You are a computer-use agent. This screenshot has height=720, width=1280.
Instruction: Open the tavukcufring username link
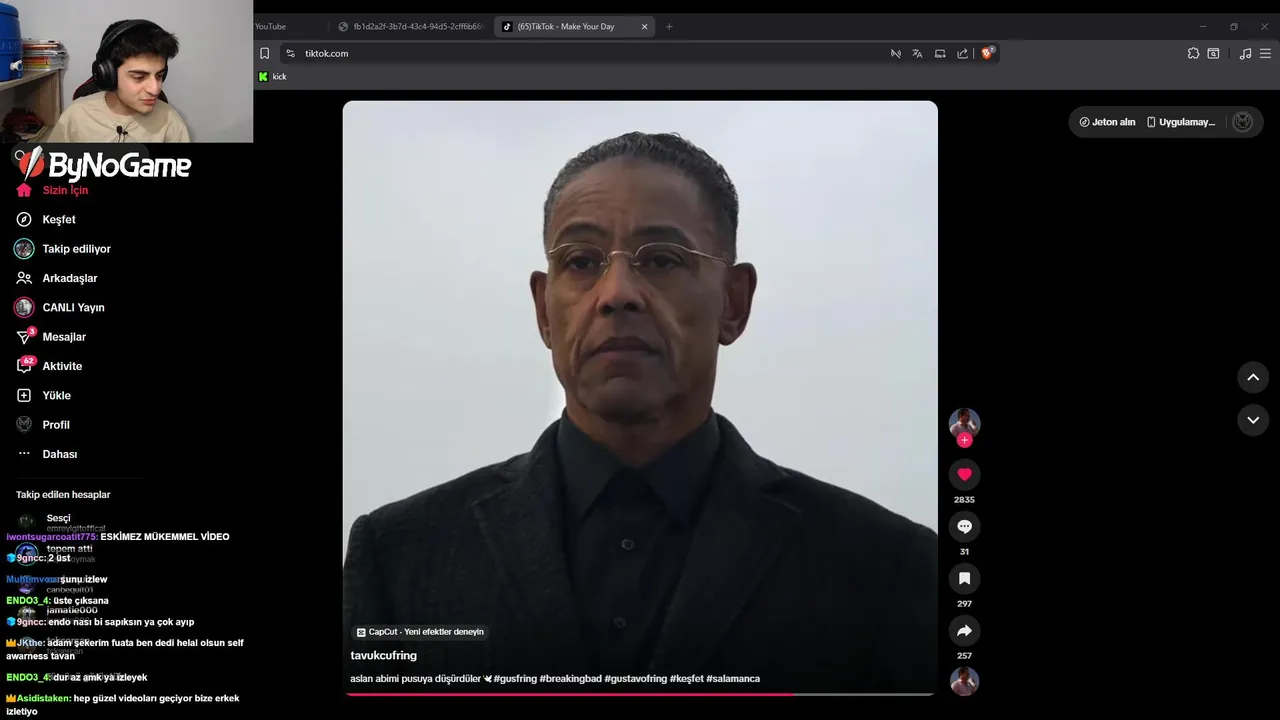pyautogui.click(x=383, y=655)
